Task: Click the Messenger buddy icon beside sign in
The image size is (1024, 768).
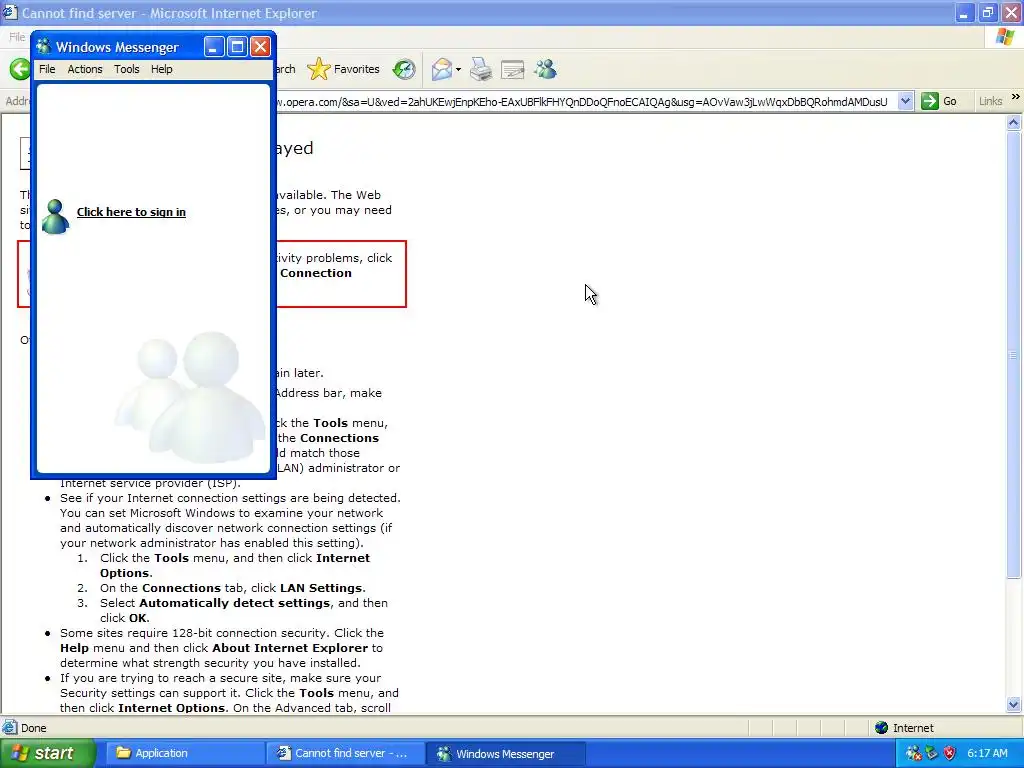Action: pyautogui.click(x=56, y=216)
